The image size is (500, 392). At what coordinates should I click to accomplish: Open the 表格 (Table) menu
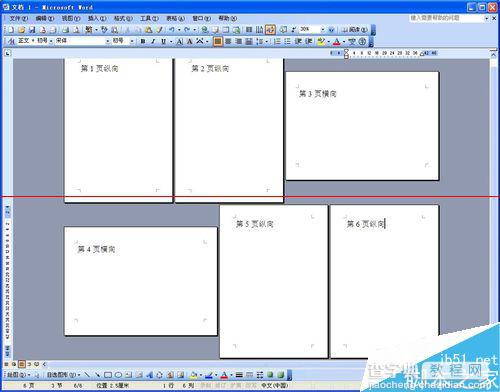(175, 18)
